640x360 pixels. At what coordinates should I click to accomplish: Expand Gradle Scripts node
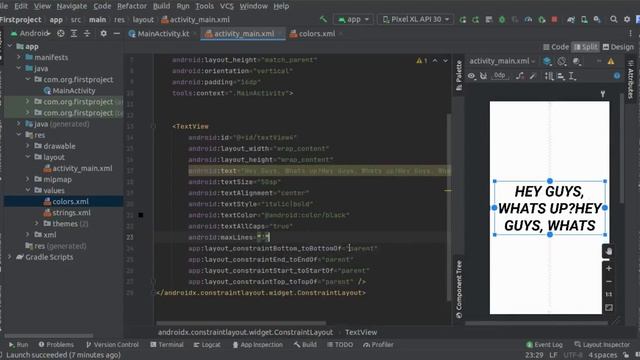(10, 257)
